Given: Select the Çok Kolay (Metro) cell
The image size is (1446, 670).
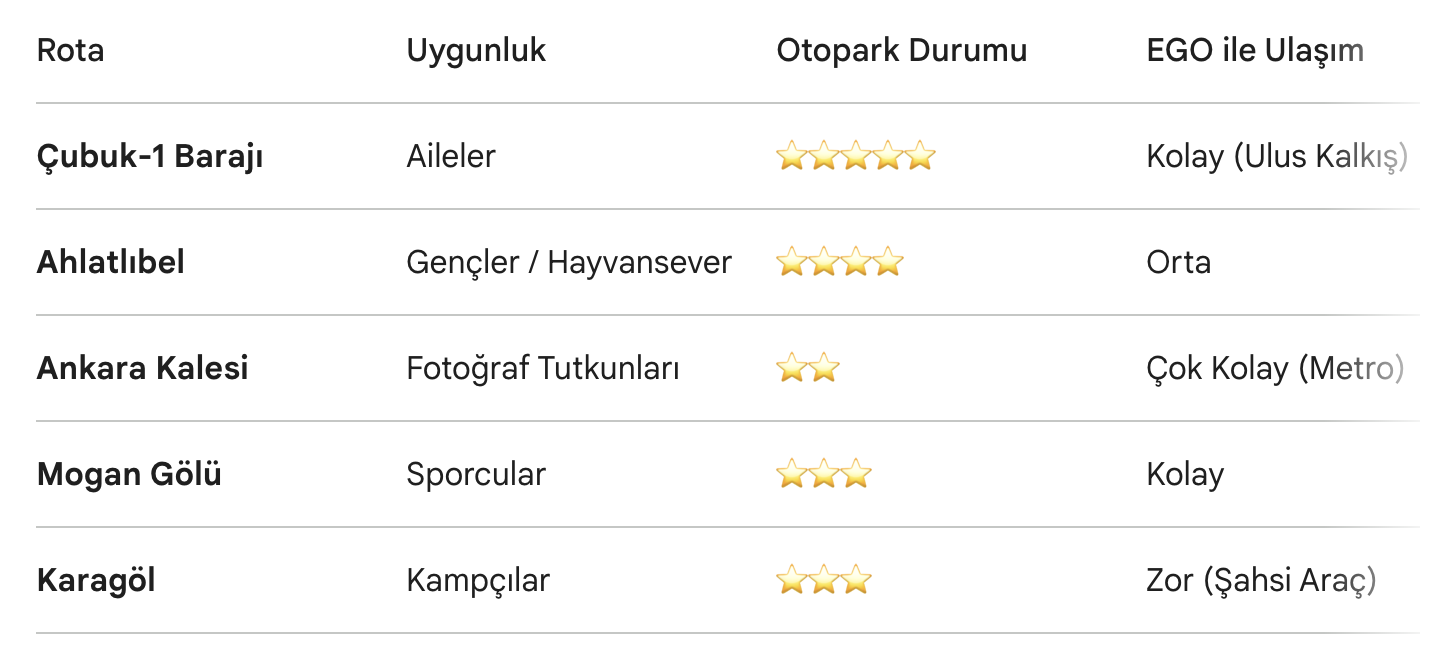Looking at the screenshot, I should pyautogui.click(x=1275, y=369).
